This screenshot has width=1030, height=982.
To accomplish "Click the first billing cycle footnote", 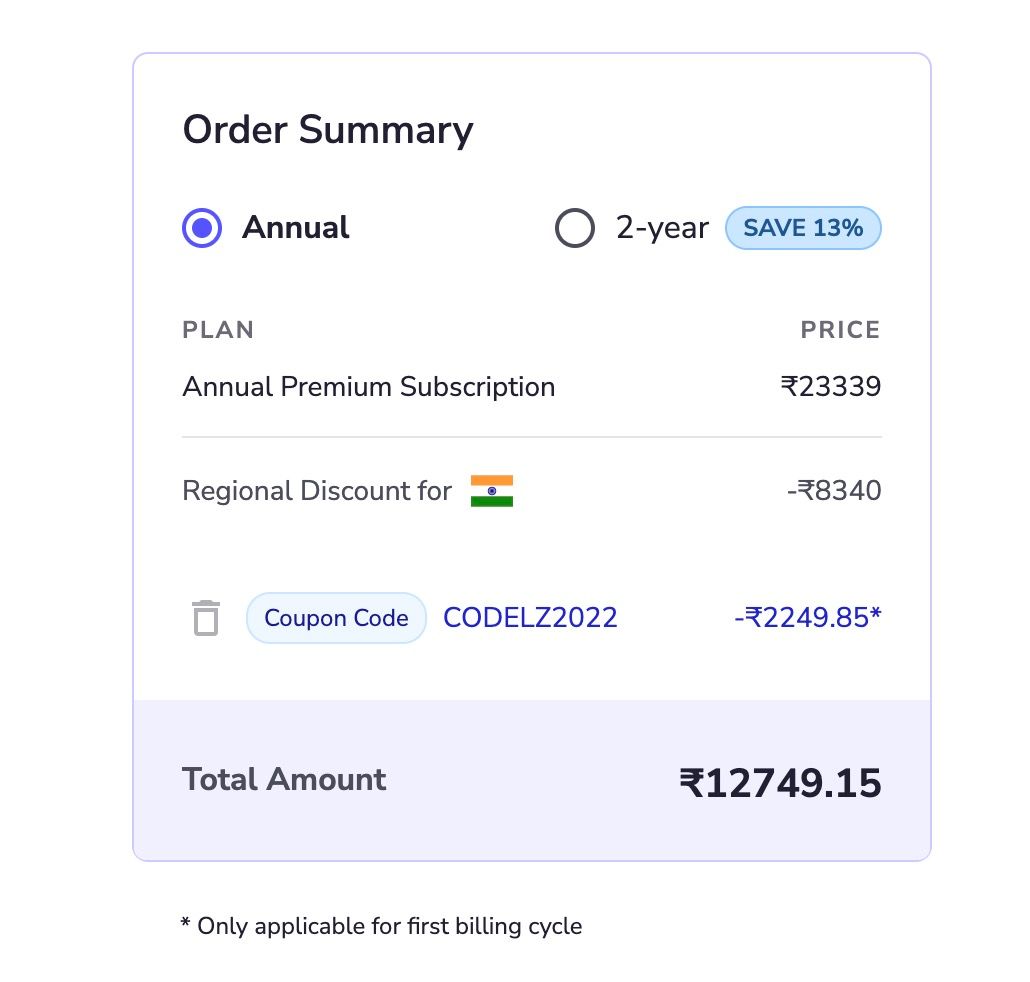I will point(382,926).
